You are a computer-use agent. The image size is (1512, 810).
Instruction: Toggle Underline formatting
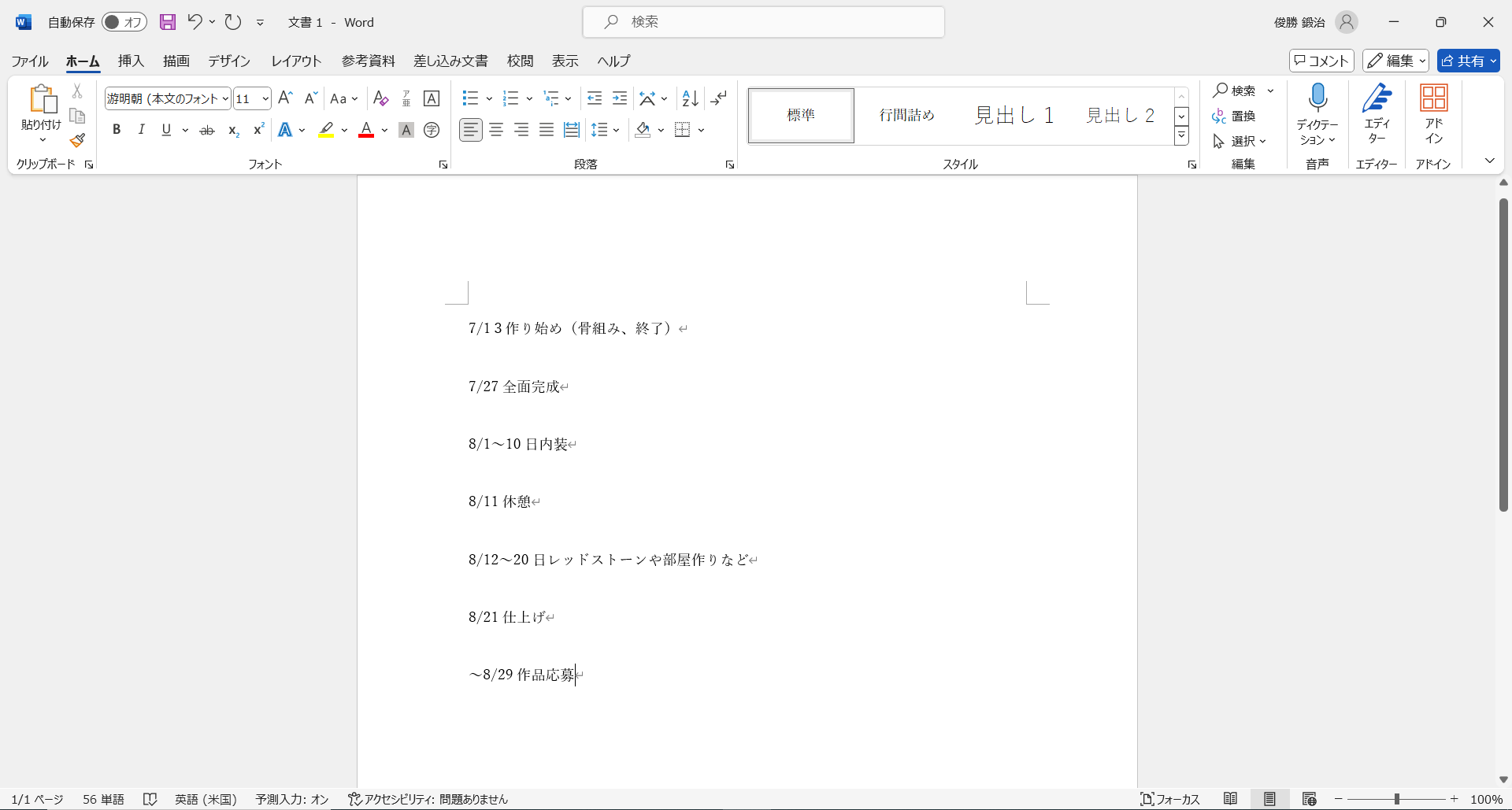click(166, 130)
